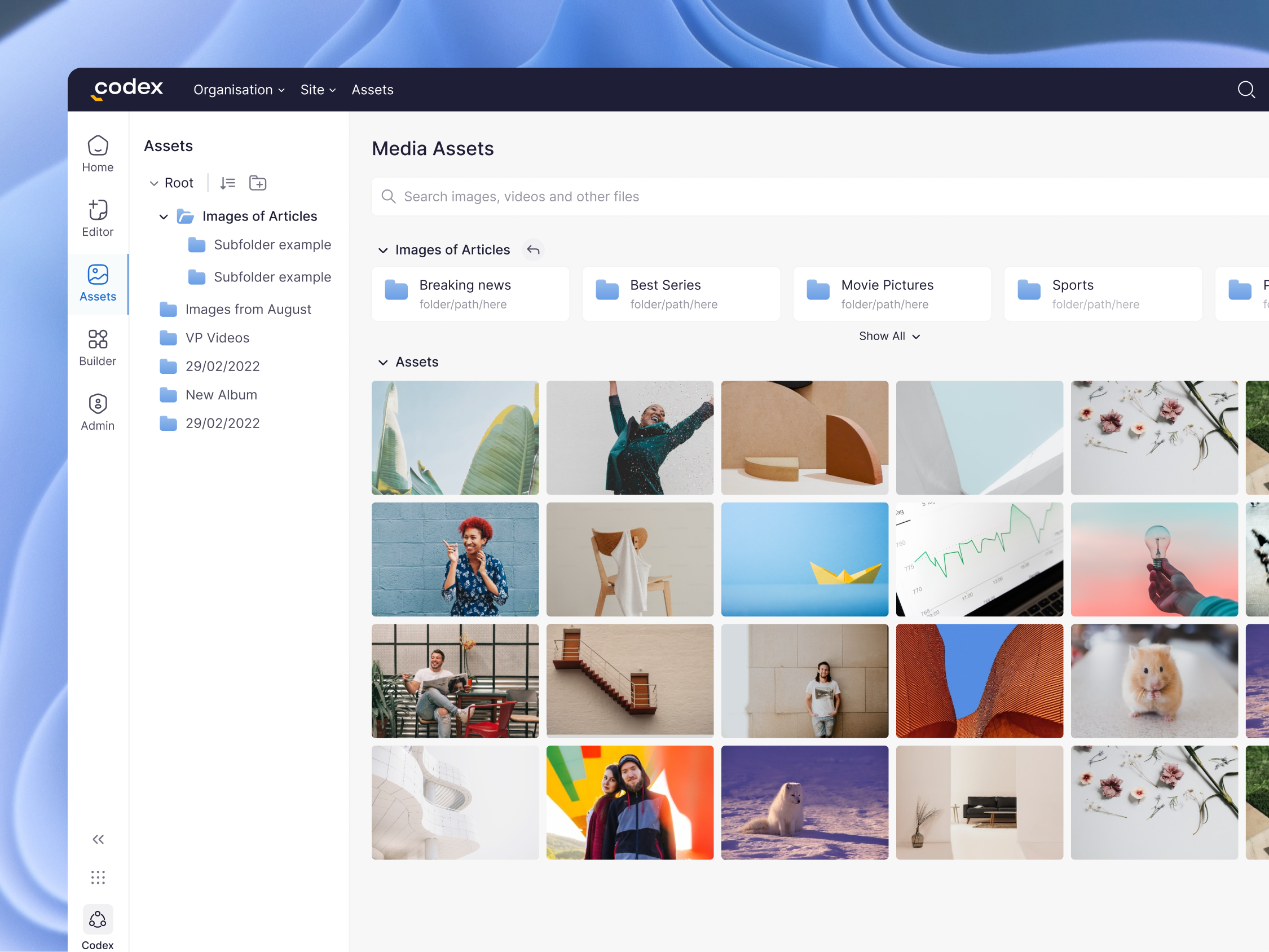Open the Home section in sidebar

coord(98,153)
